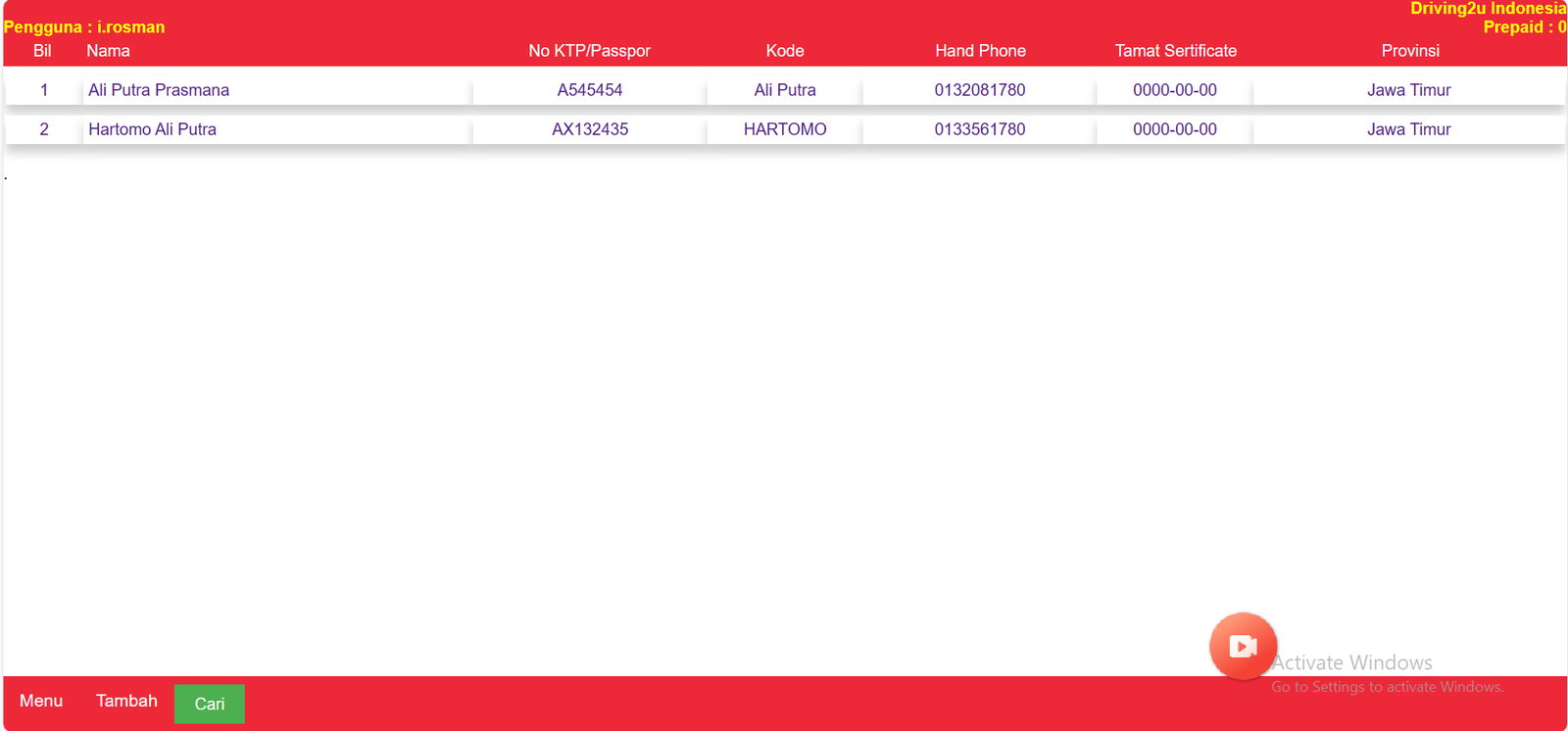
Task: Click the certificate date in row 2
Action: (1174, 129)
